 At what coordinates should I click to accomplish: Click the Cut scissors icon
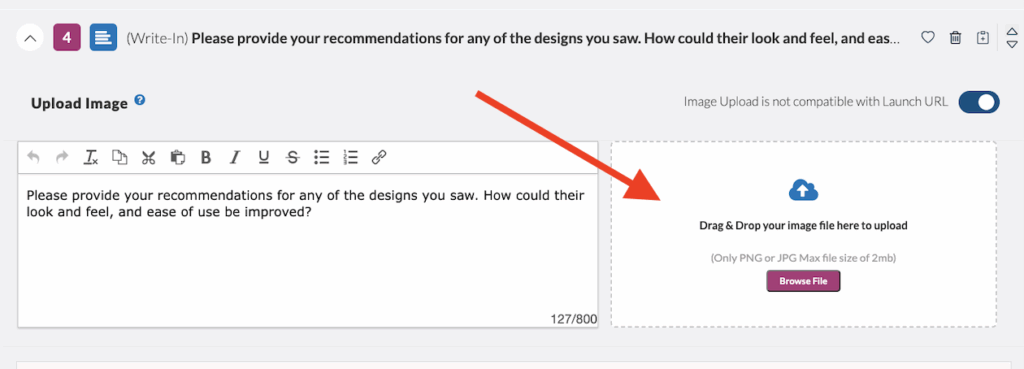click(x=148, y=157)
